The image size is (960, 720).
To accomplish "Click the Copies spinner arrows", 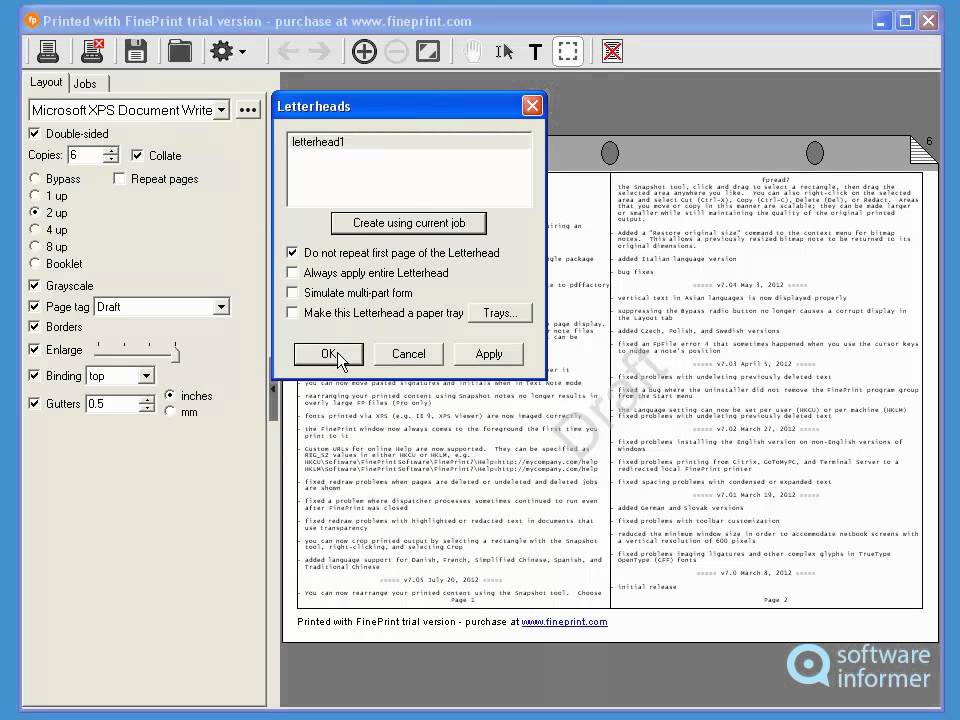I will 111,155.
